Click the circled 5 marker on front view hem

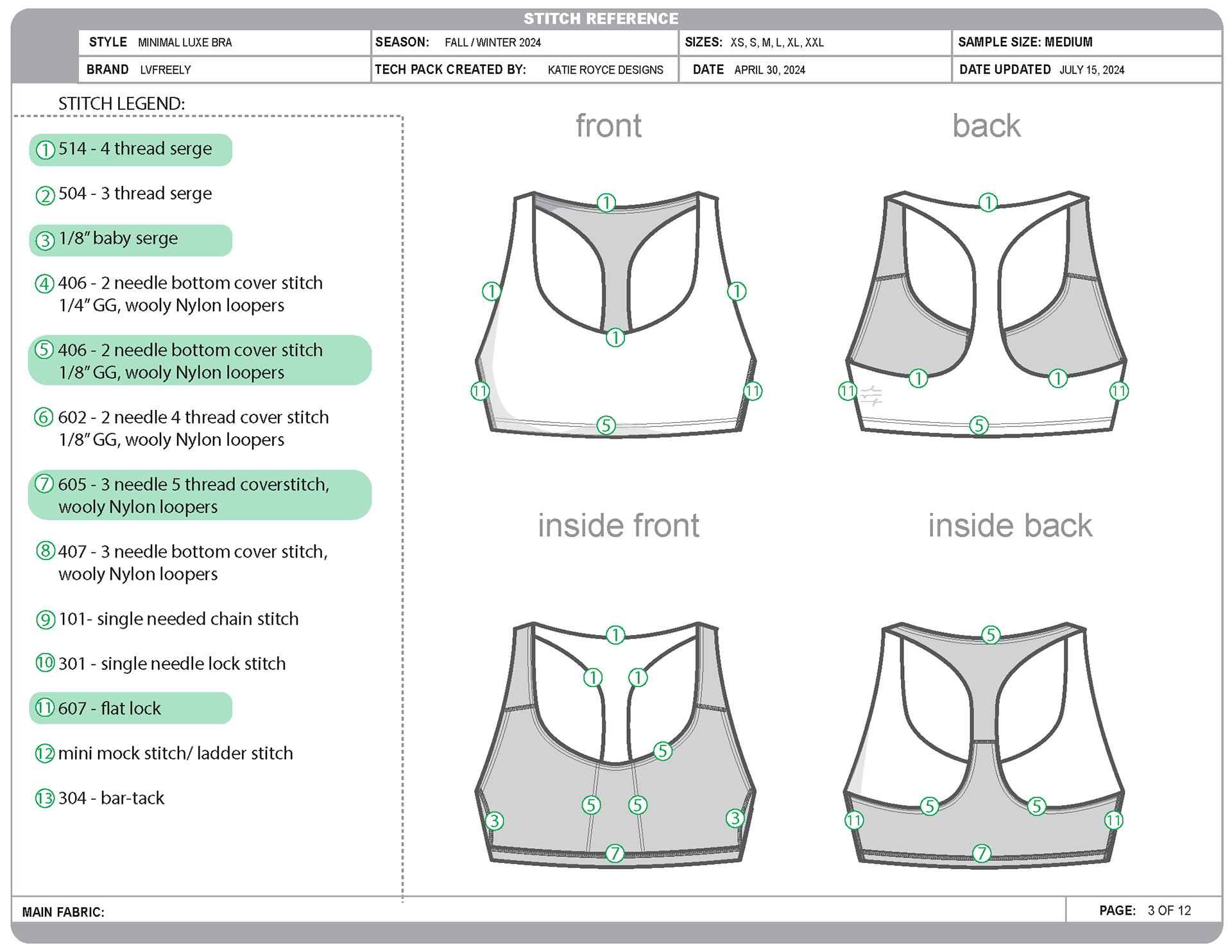pos(606,425)
